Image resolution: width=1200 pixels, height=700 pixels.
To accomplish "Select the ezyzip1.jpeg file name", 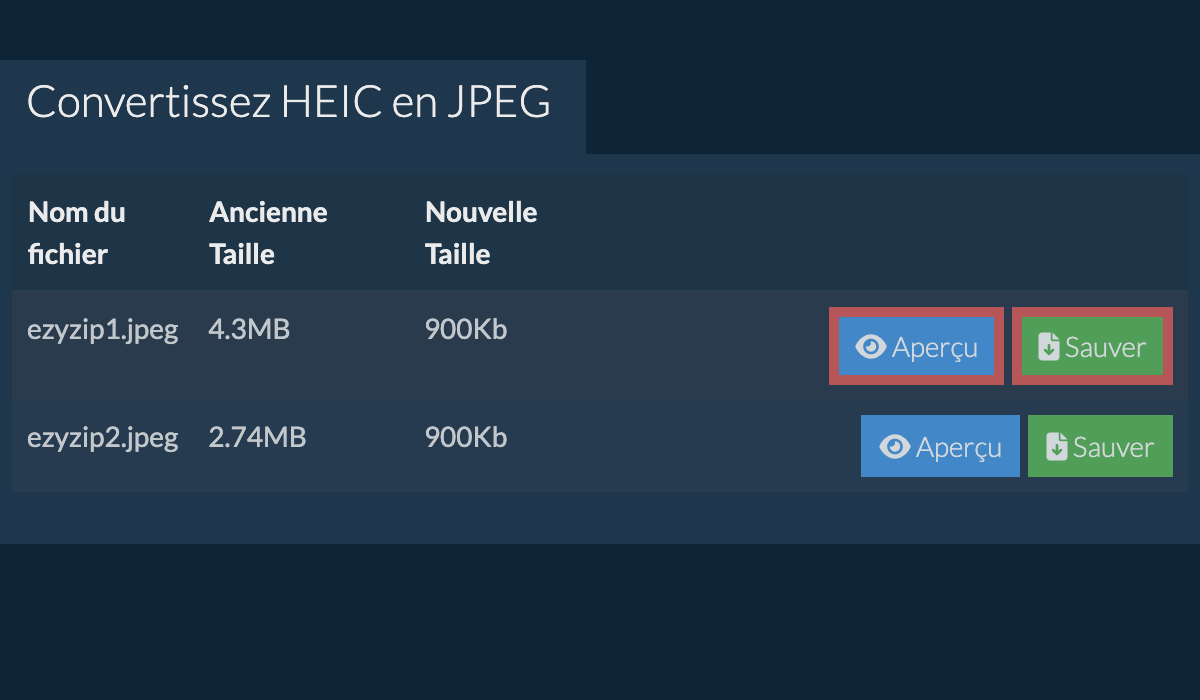I will click(103, 330).
